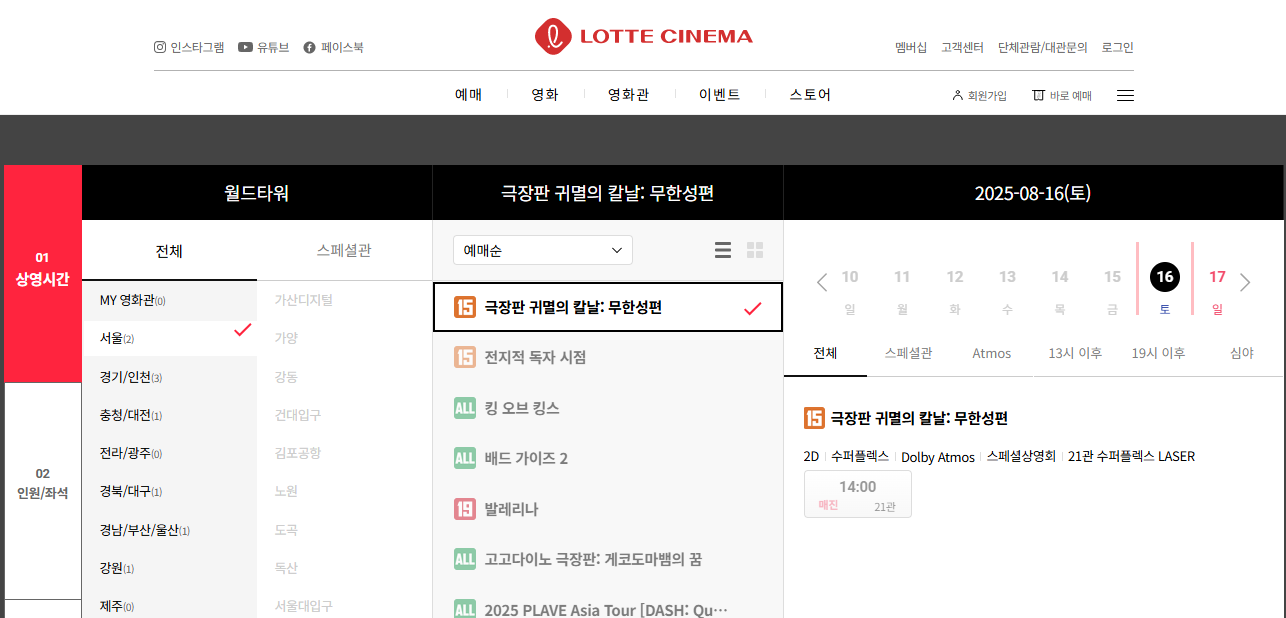The height and width of the screenshot is (618, 1286).
Task: Select the 13시 이후 filter tab
Action: click(1075, 353)
